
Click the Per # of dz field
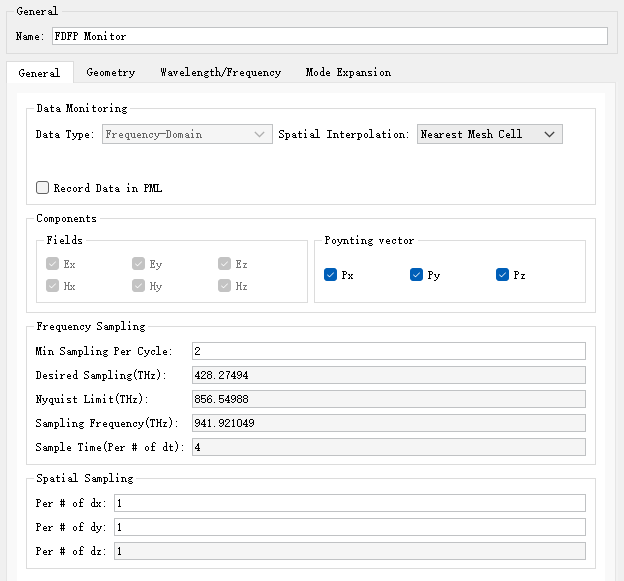point(349,551)
